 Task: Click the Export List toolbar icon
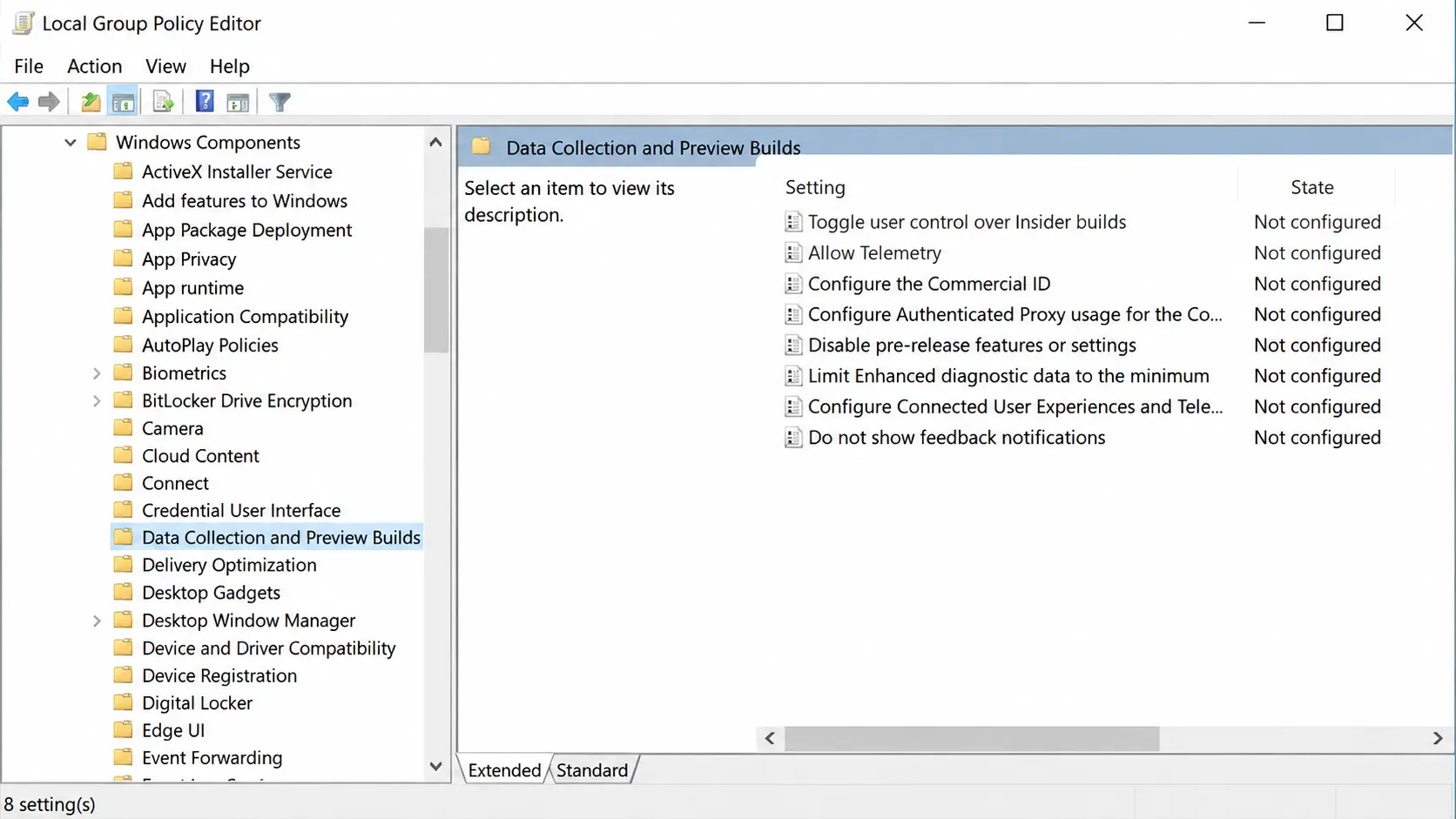pos(163,102)
